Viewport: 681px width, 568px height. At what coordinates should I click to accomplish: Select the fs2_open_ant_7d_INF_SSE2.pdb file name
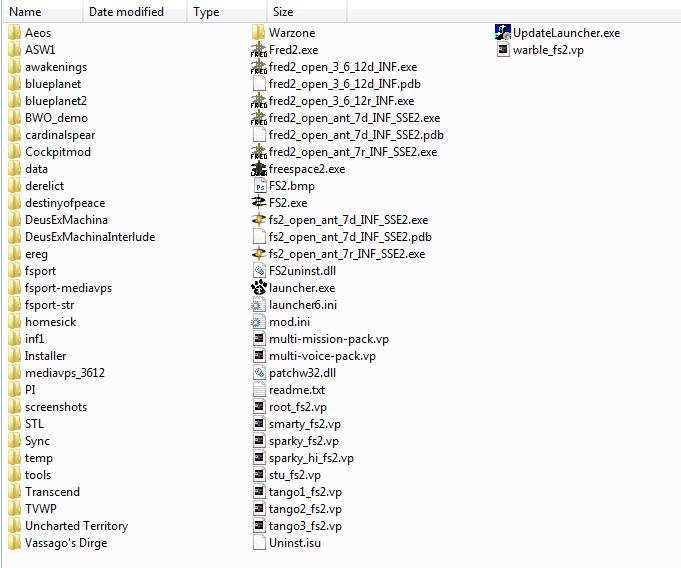(x=350, y=237)
